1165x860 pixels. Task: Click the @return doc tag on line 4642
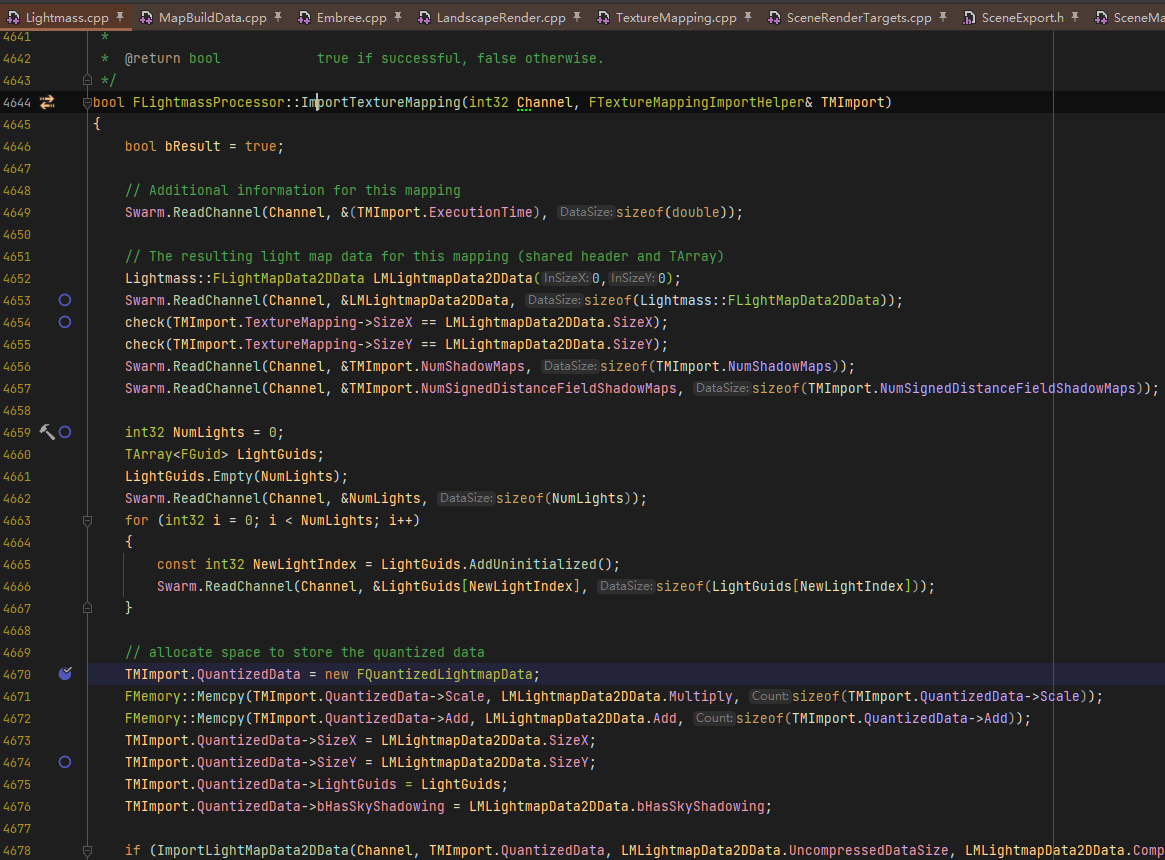[152, 58]
